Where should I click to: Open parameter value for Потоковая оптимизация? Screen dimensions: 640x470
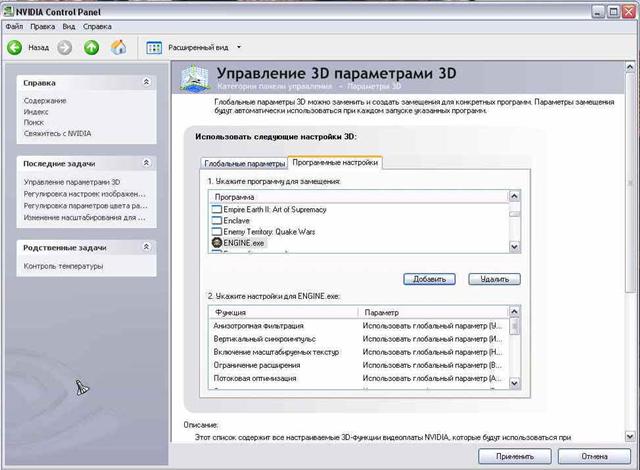click(432, 378)
